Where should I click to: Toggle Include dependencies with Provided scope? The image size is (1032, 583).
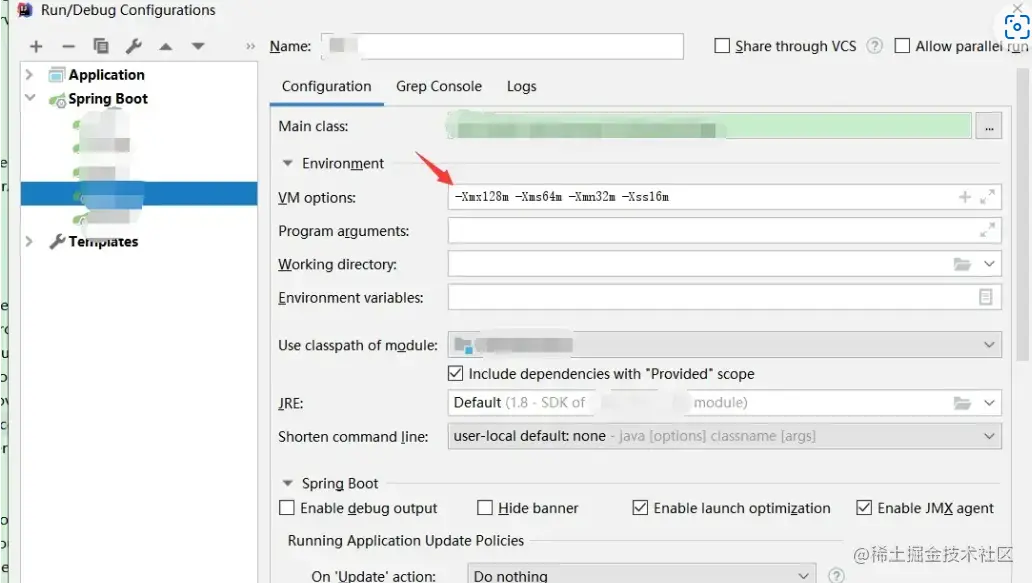coord(455,374)
